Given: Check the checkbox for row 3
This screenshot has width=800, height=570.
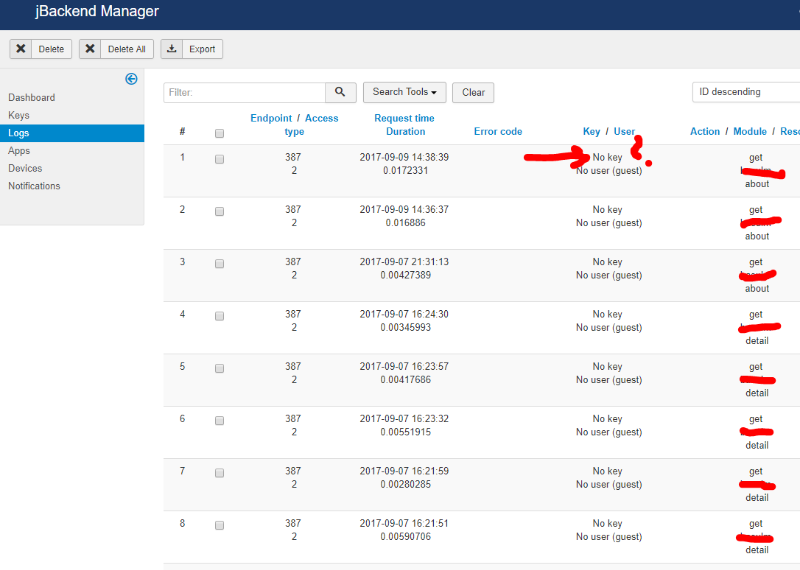Looking at the screenshot, I should click(219, 264).
